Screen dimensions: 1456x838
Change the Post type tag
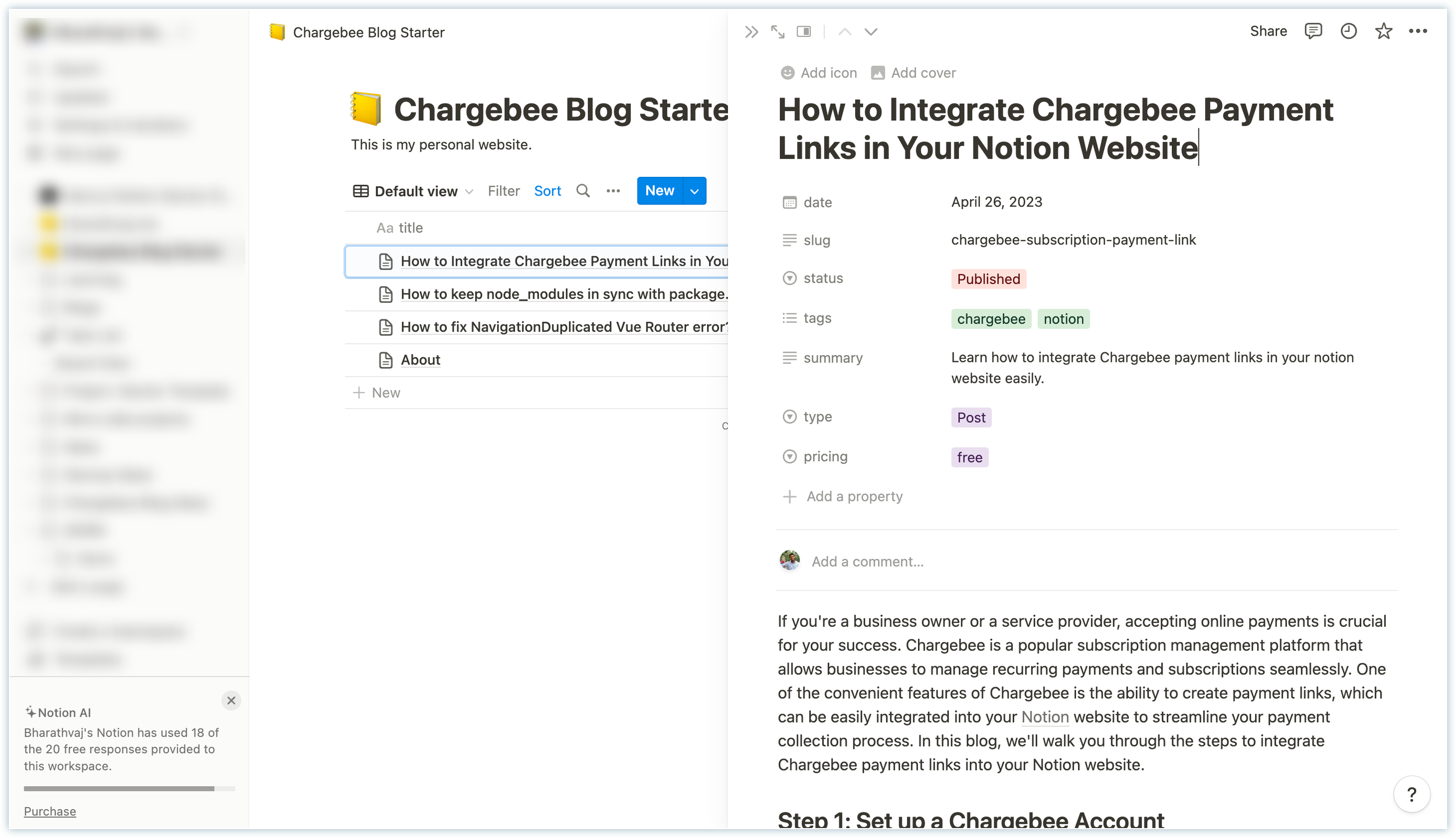(x=971, y=418)
